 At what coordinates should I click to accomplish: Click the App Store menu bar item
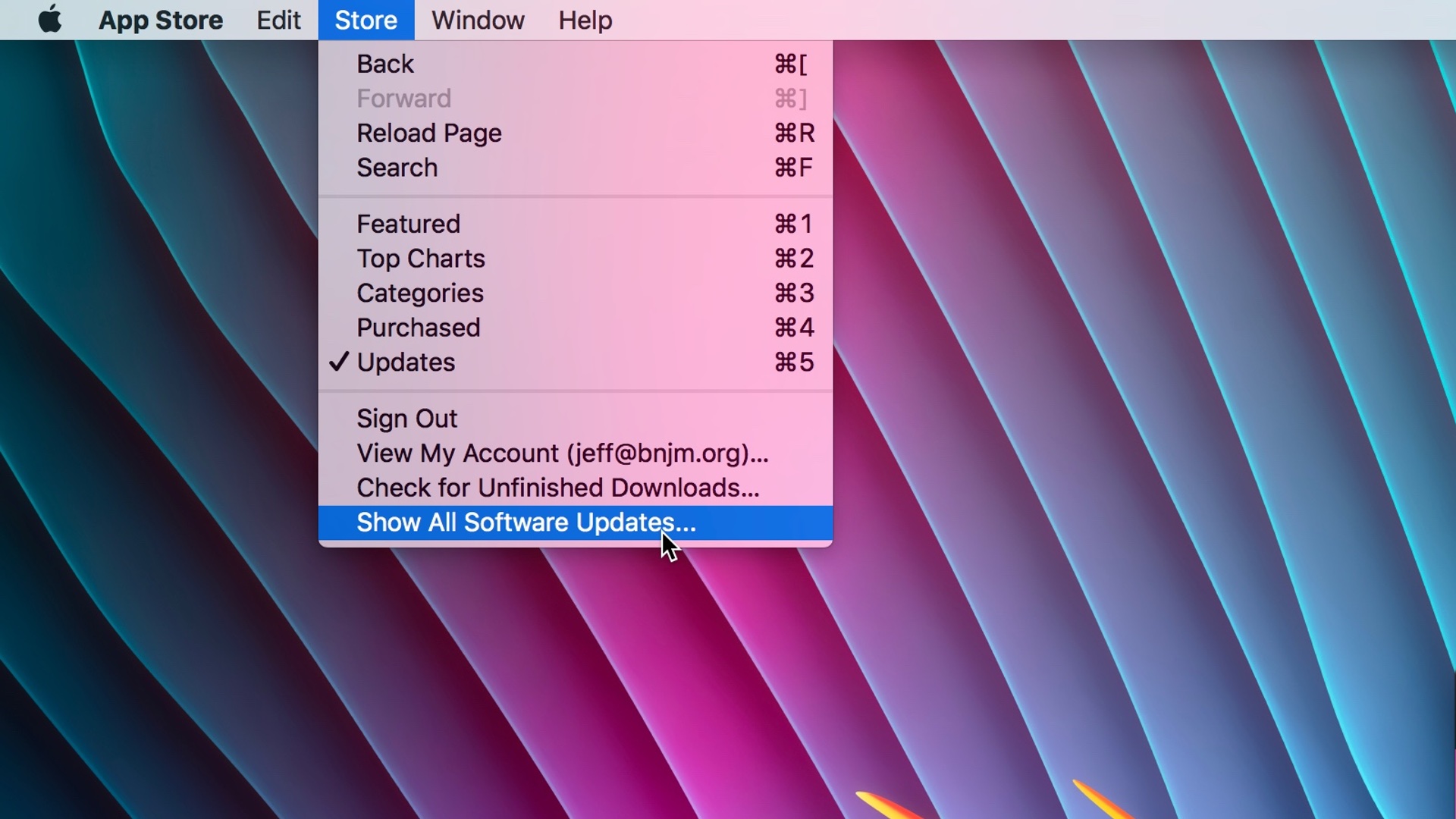[x=161, y=20]
